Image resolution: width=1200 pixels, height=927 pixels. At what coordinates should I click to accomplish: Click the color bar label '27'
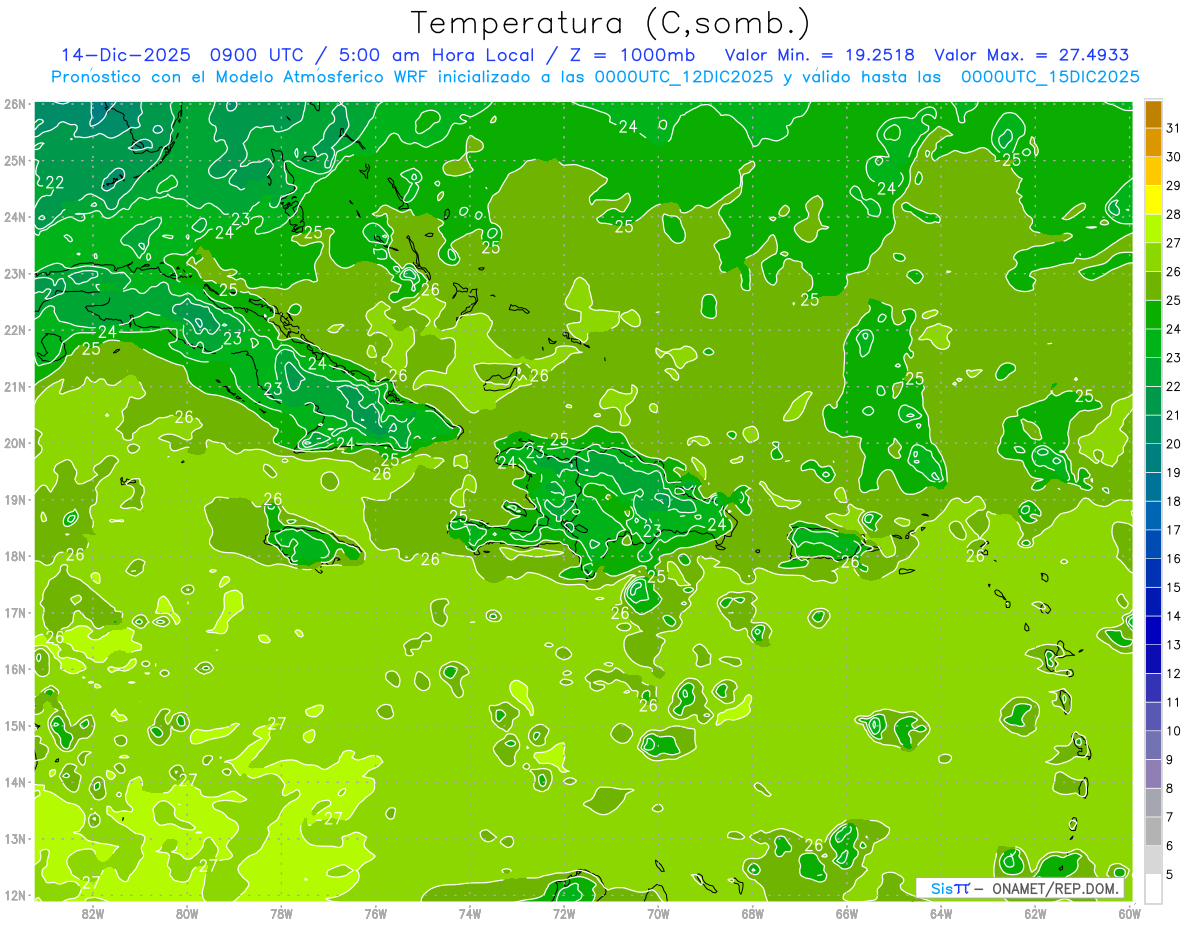pyautogui.click(x=1174, y=243)
